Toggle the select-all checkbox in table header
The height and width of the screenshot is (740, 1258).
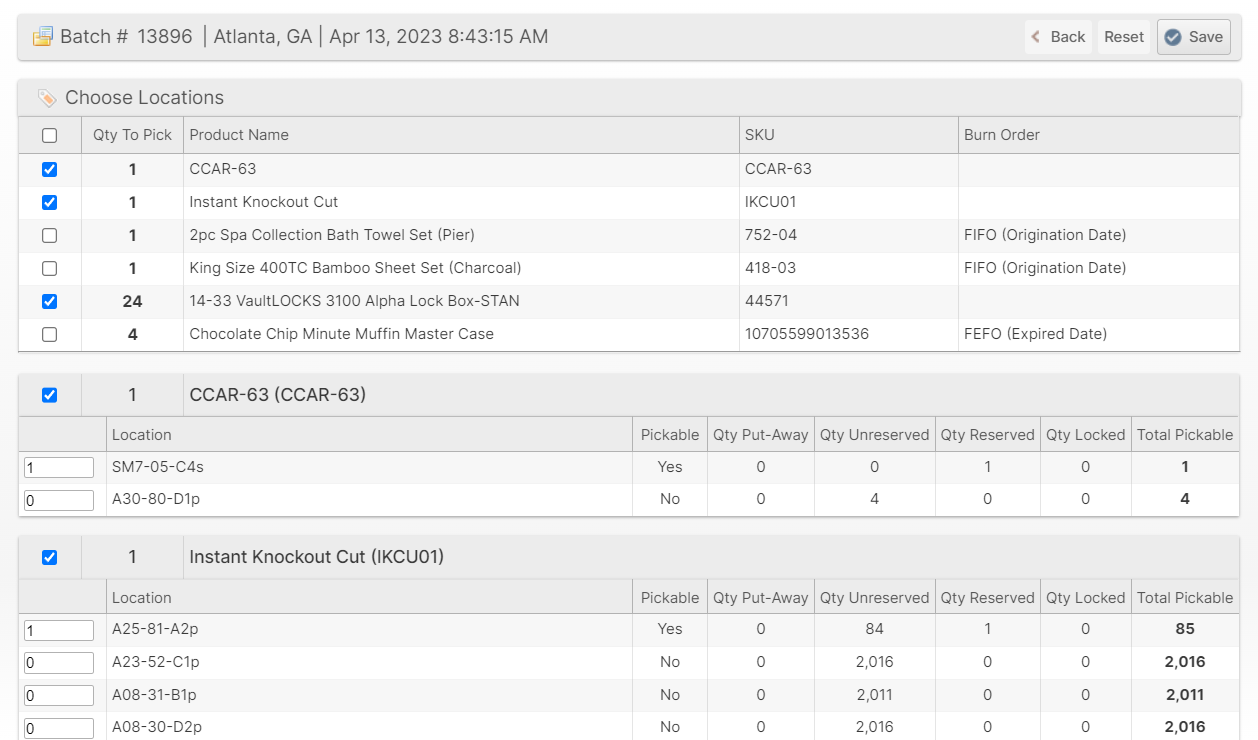tap(49, 135)
